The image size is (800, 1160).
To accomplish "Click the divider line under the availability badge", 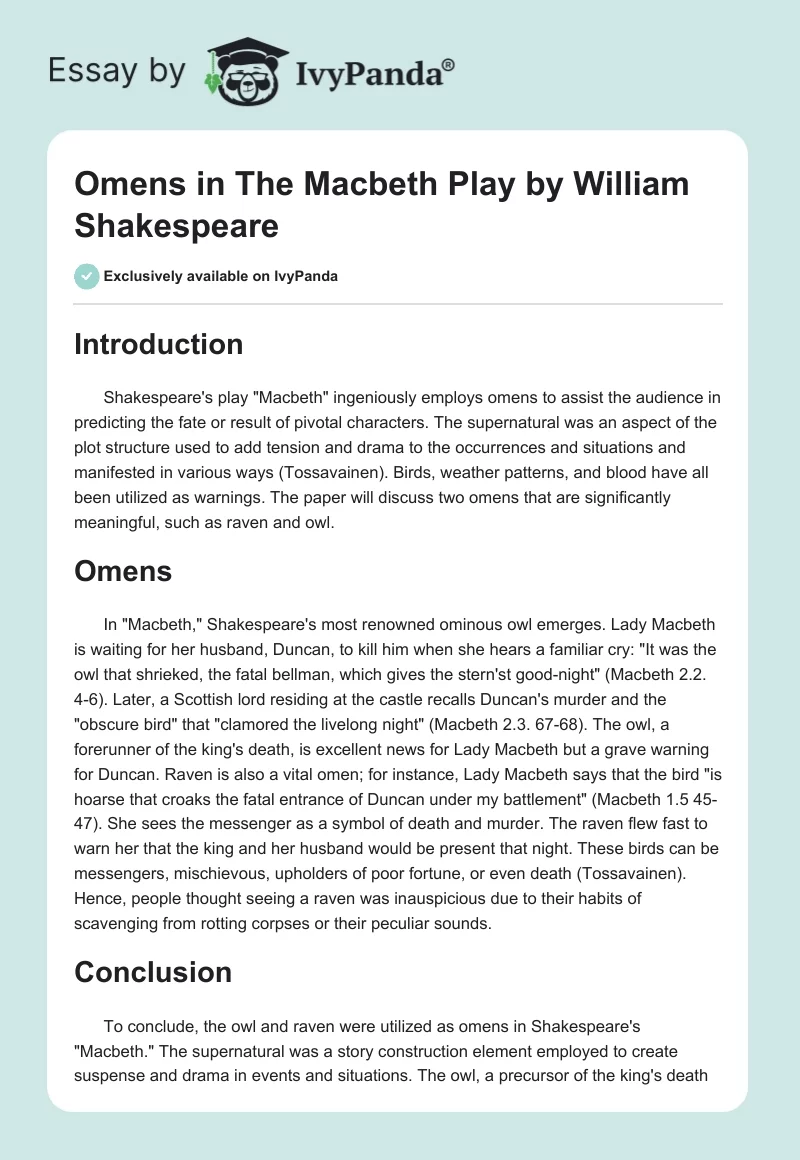I will click(x=398, y=303).
